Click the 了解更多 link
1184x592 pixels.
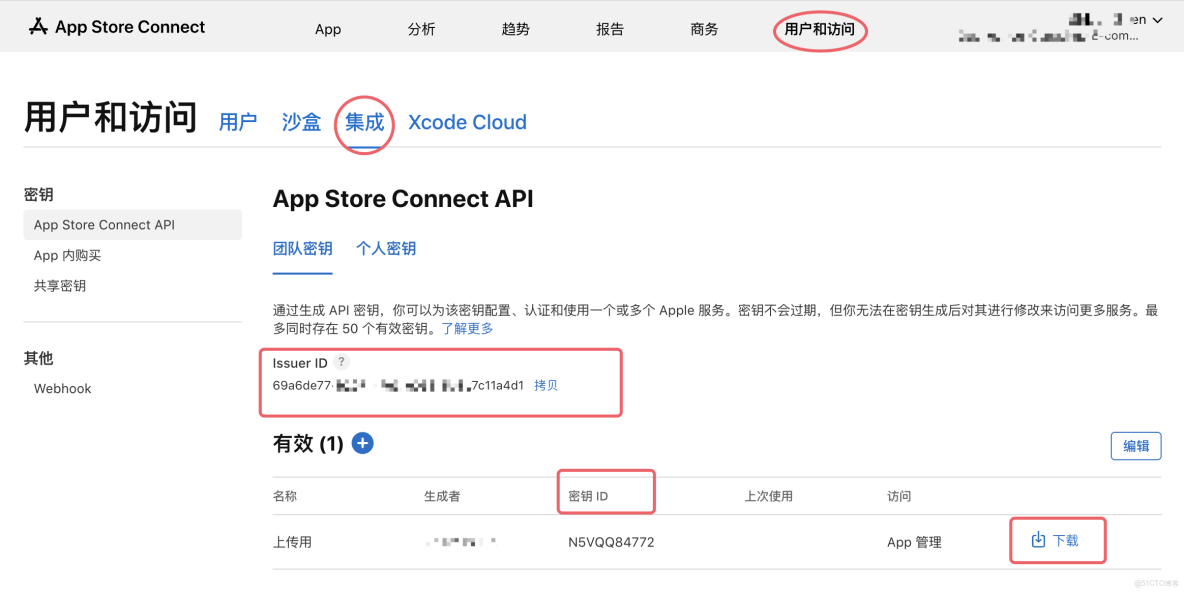[466, 327]
